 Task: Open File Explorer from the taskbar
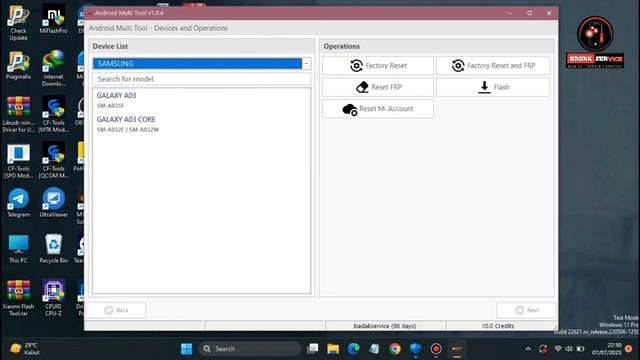pos(333,349)
